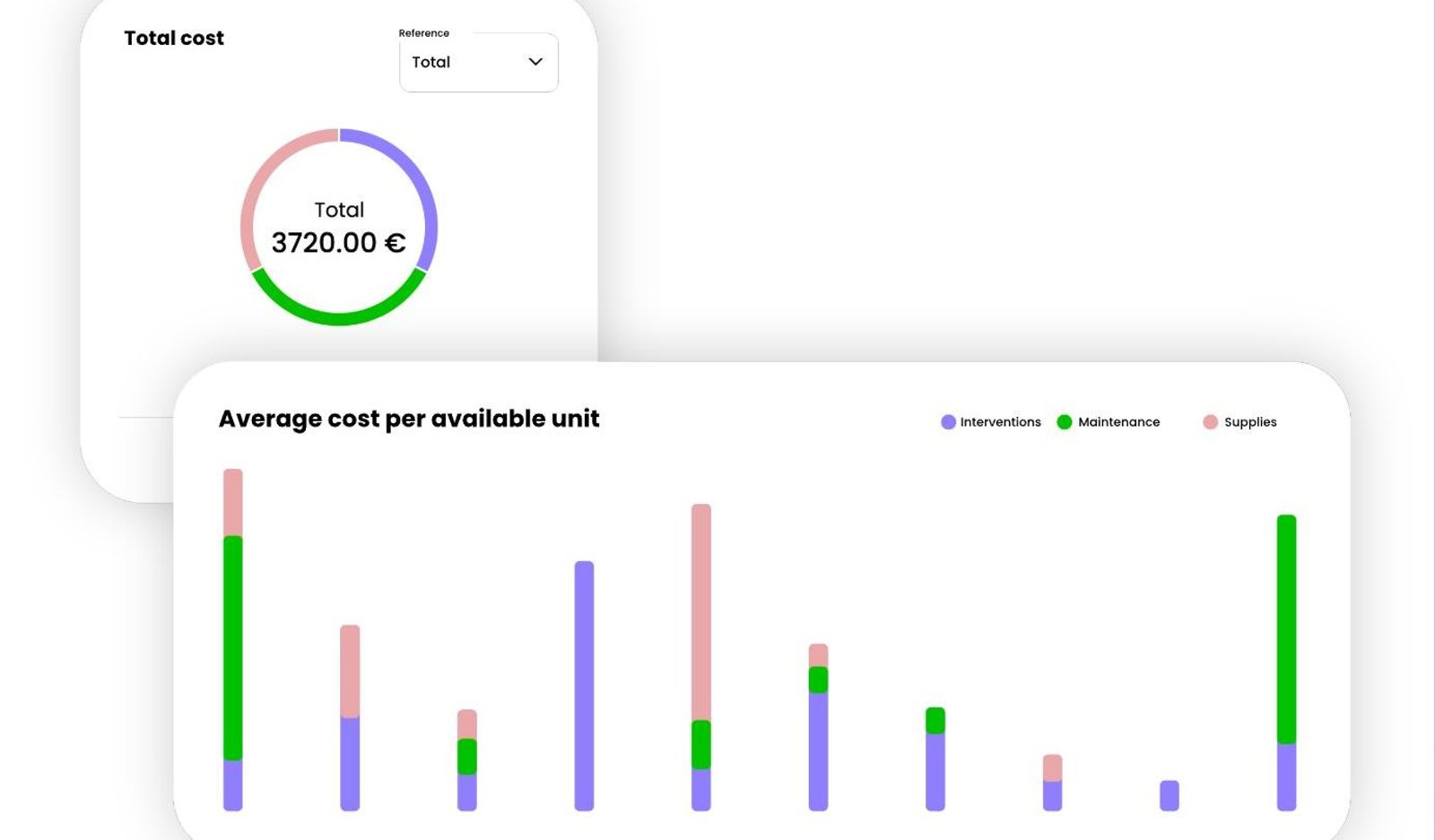Viewport: 1435px width, 840px height.
Task: Click the tall green segment of the first bar
Action: 233,648
